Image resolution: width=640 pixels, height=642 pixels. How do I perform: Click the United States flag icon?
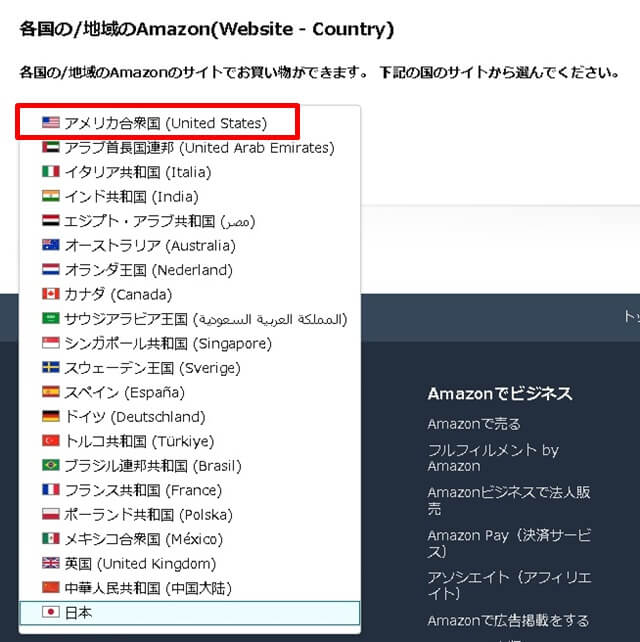[51, 123]
